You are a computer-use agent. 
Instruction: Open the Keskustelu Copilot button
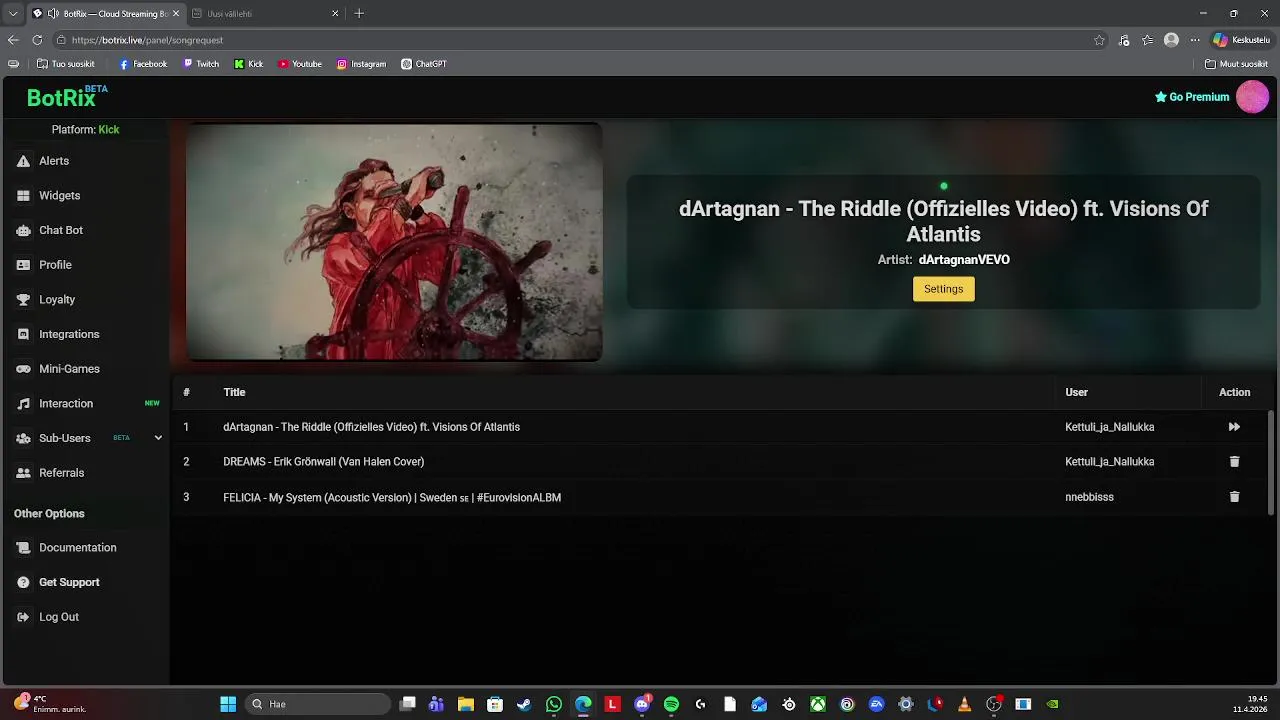(x=1241, y=40)
